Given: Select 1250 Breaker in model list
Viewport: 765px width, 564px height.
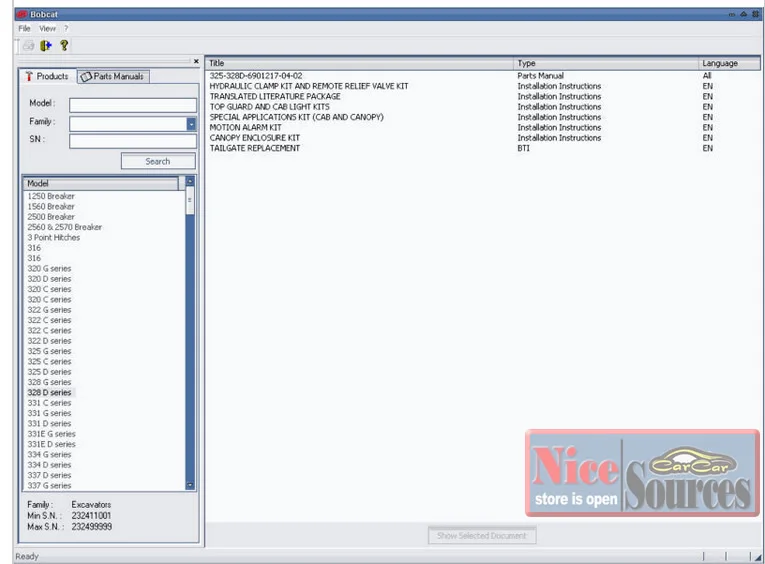Looking at the screenshot, I should point(51,196).
